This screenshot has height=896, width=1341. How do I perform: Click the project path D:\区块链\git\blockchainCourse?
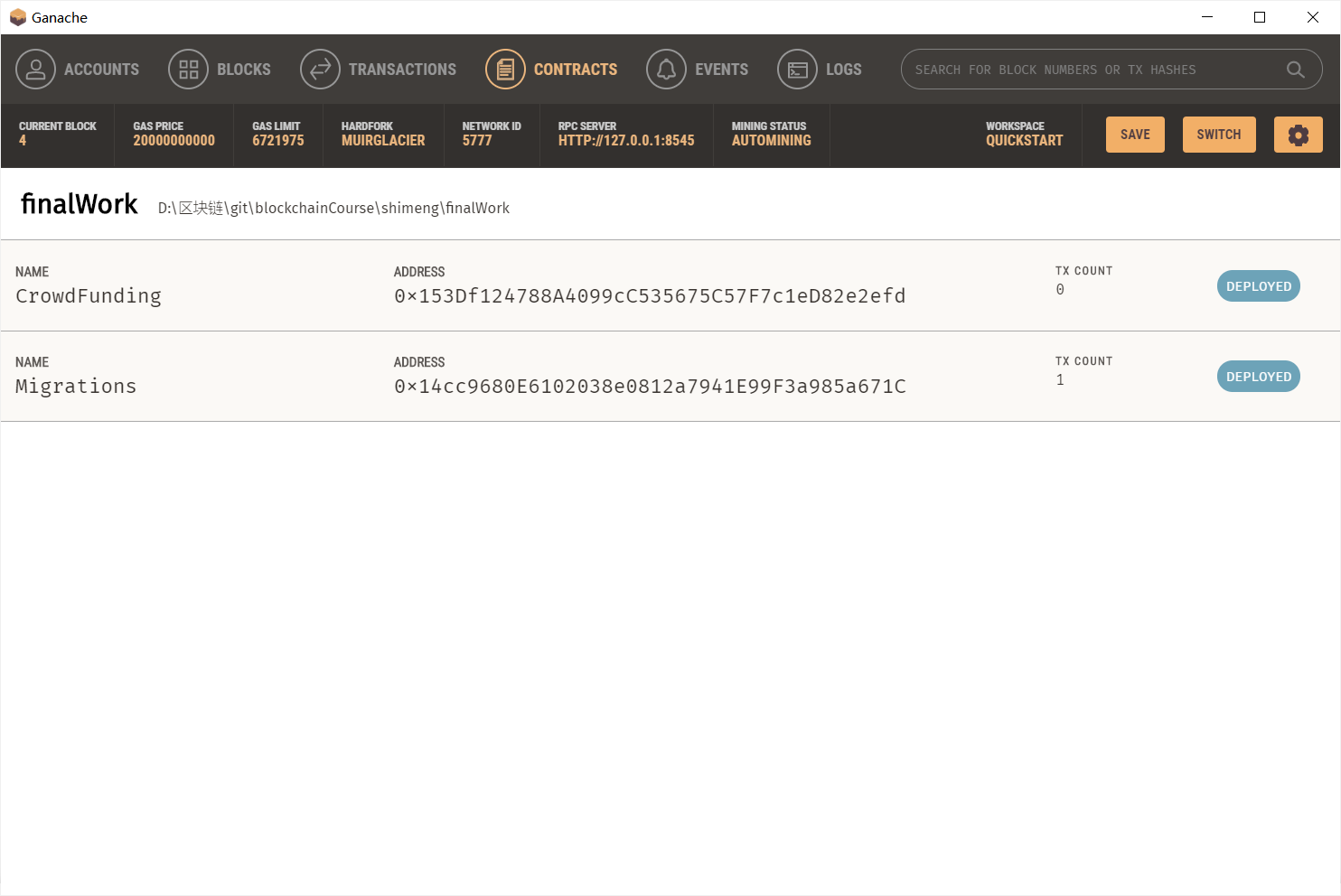(x=333, y=208)
